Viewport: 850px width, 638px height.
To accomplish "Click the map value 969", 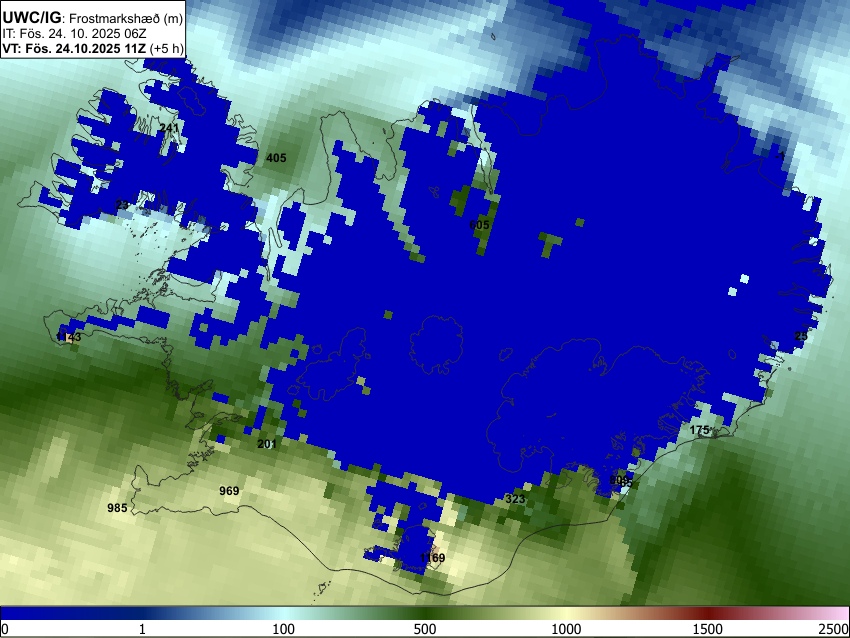I will tap(229, 491).
